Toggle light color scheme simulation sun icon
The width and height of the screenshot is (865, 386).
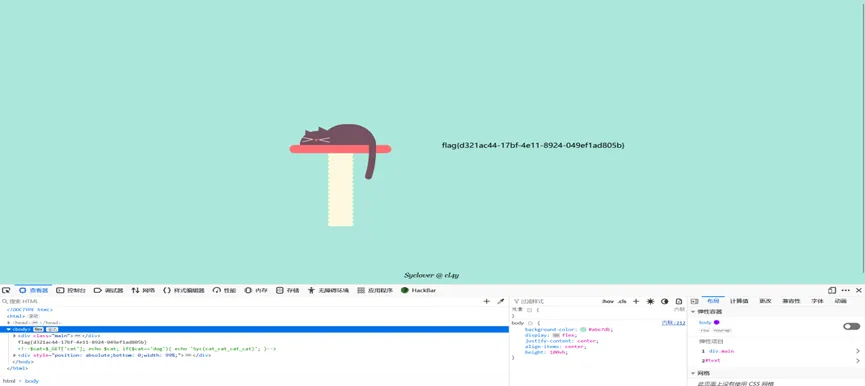click(x=650, y=302)
